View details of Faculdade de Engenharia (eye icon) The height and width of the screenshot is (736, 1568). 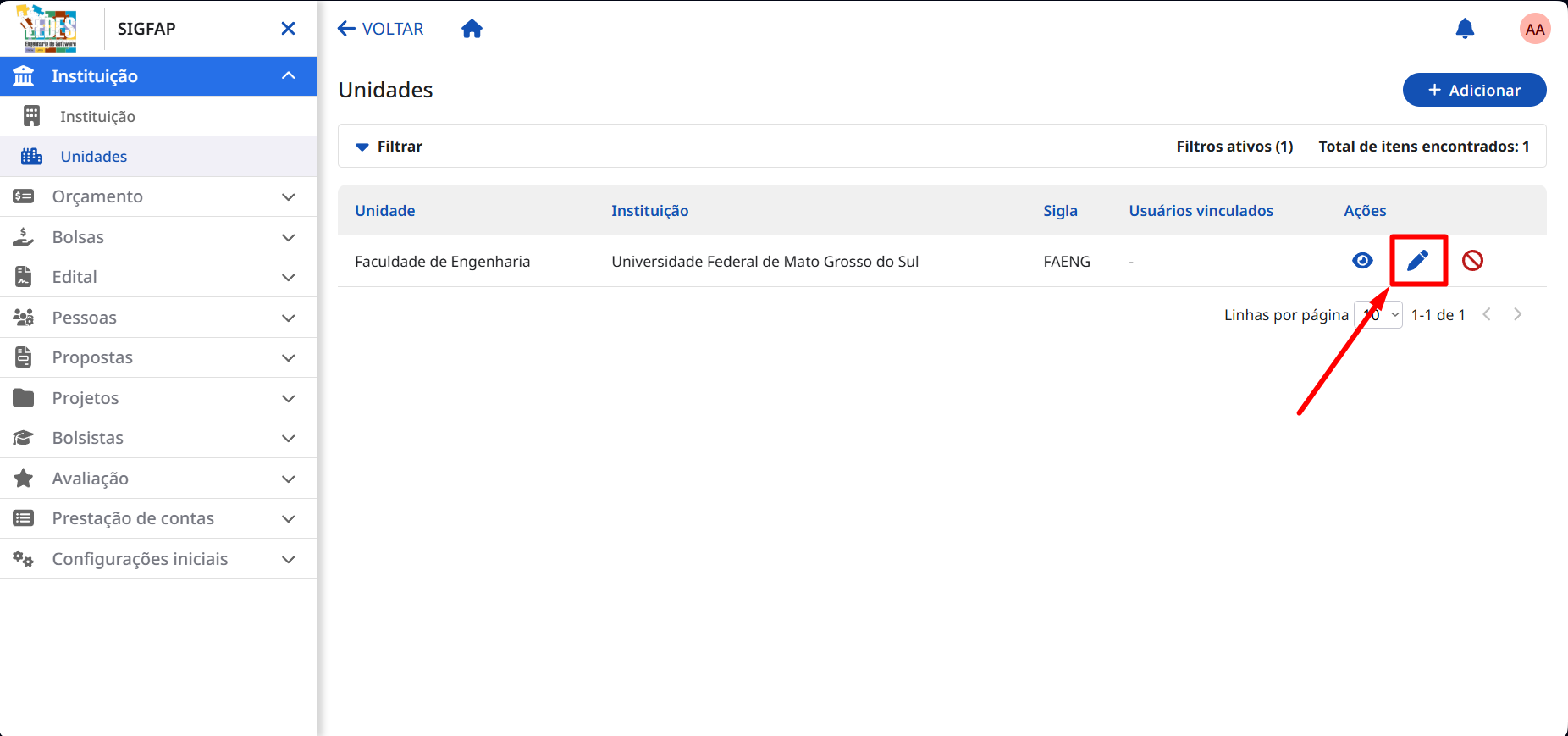(1362, 261)
